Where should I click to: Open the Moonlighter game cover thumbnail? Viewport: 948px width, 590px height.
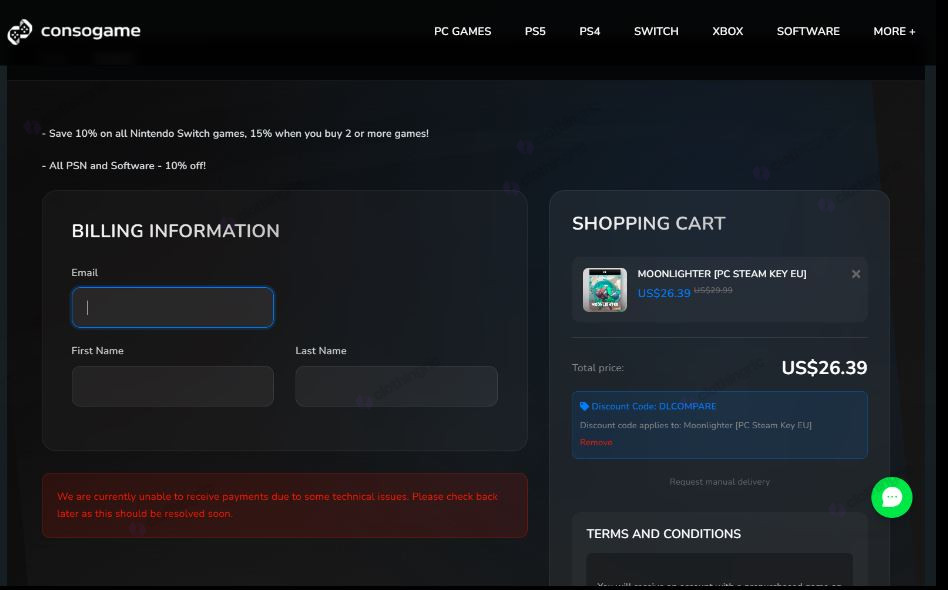(x=605, y=290)
